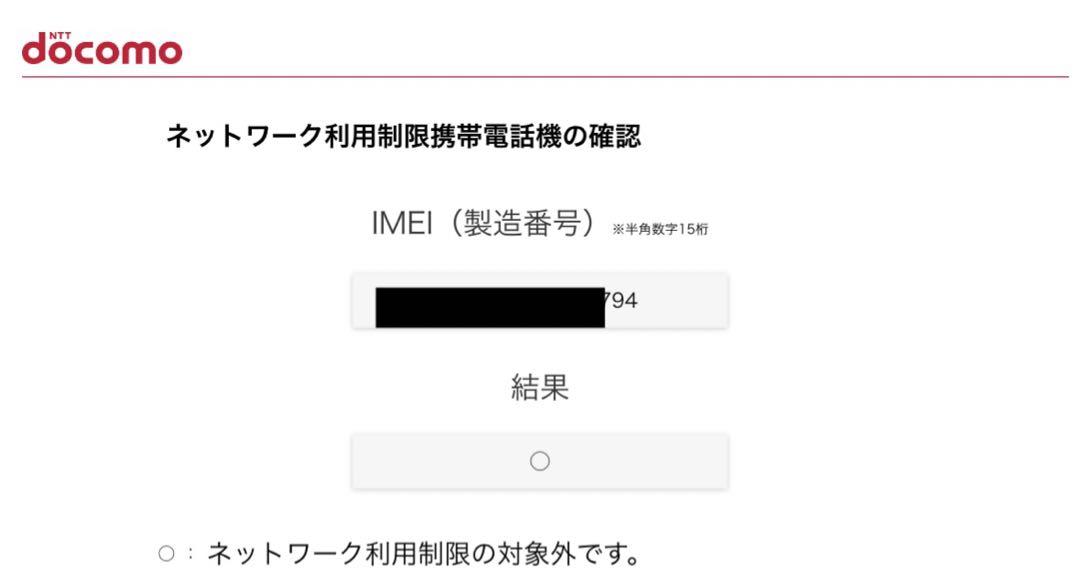
Task: Click the small NTT text above docomo
Action: pos(60,35)
